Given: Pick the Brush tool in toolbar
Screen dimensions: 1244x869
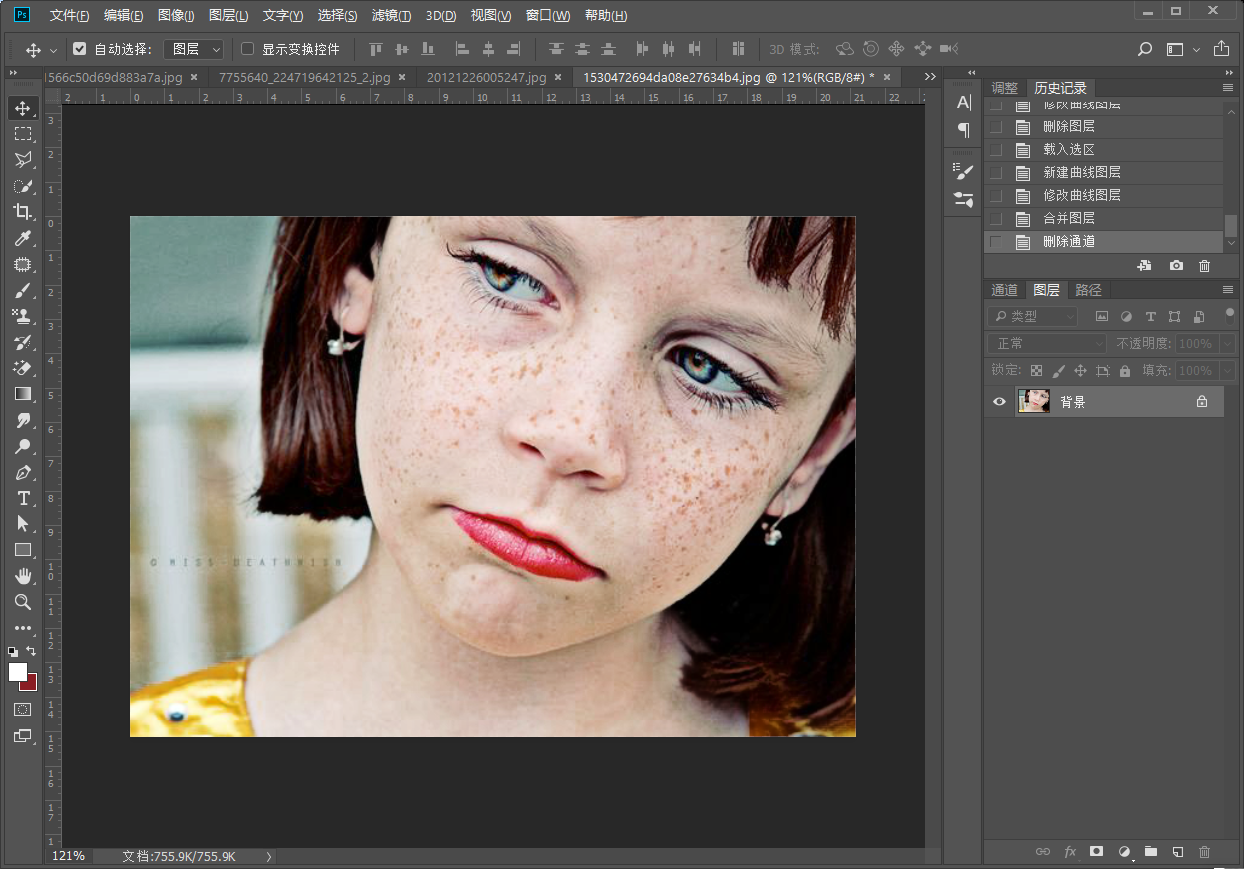Looking at the screenshot, I should 22,291.
